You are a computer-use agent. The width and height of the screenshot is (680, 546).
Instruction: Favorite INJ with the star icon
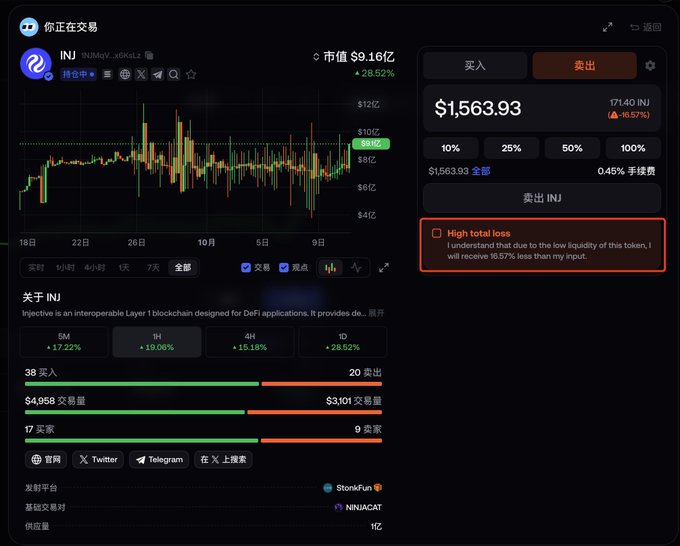tap(191, 75)
